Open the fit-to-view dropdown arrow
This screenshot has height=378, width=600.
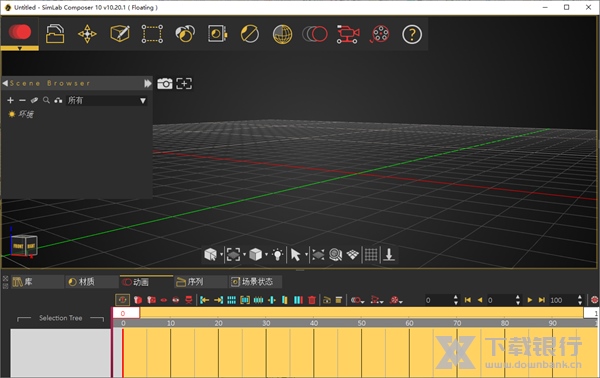244,254
